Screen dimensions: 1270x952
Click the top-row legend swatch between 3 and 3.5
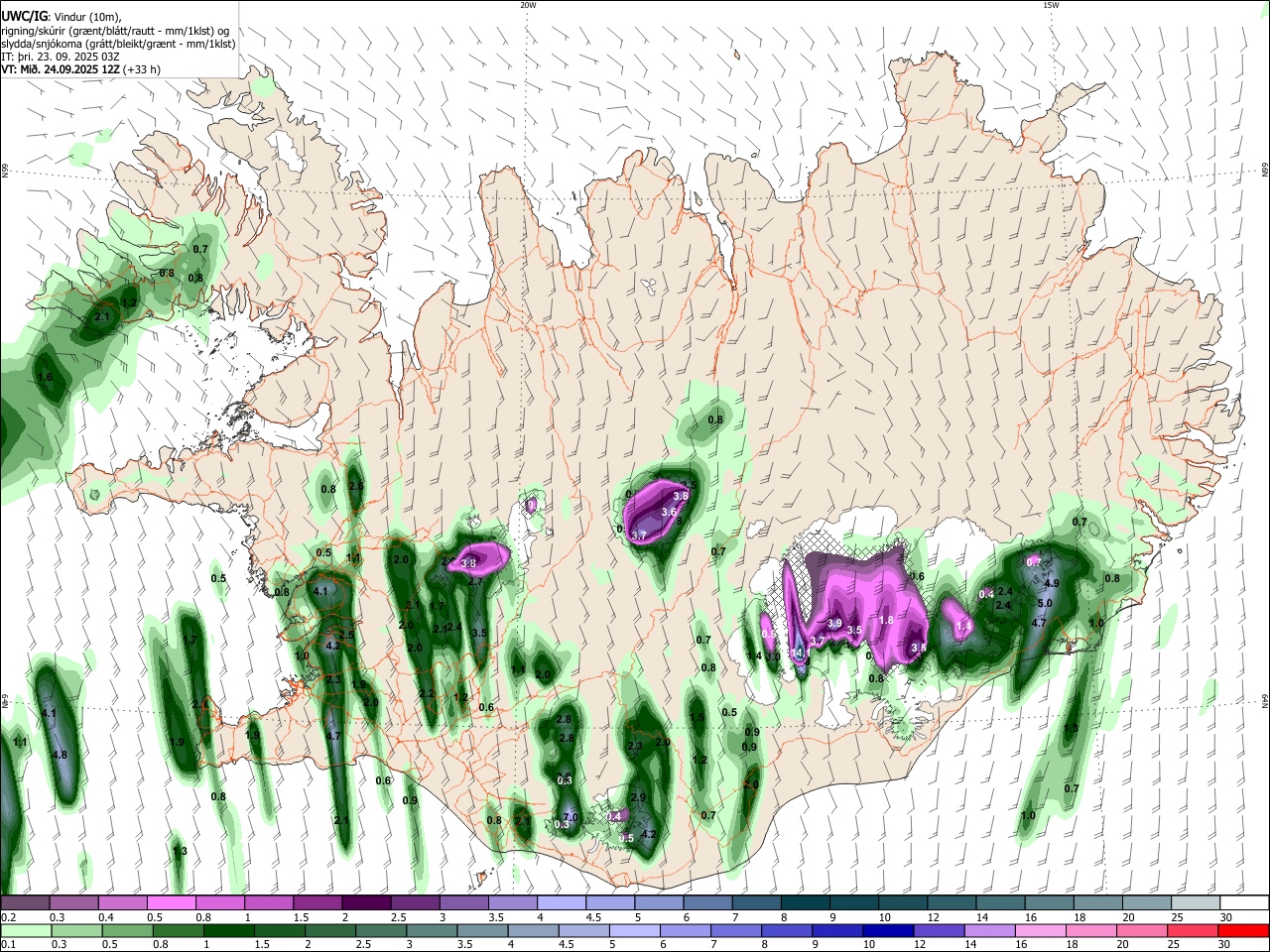(x=463, y=903)
